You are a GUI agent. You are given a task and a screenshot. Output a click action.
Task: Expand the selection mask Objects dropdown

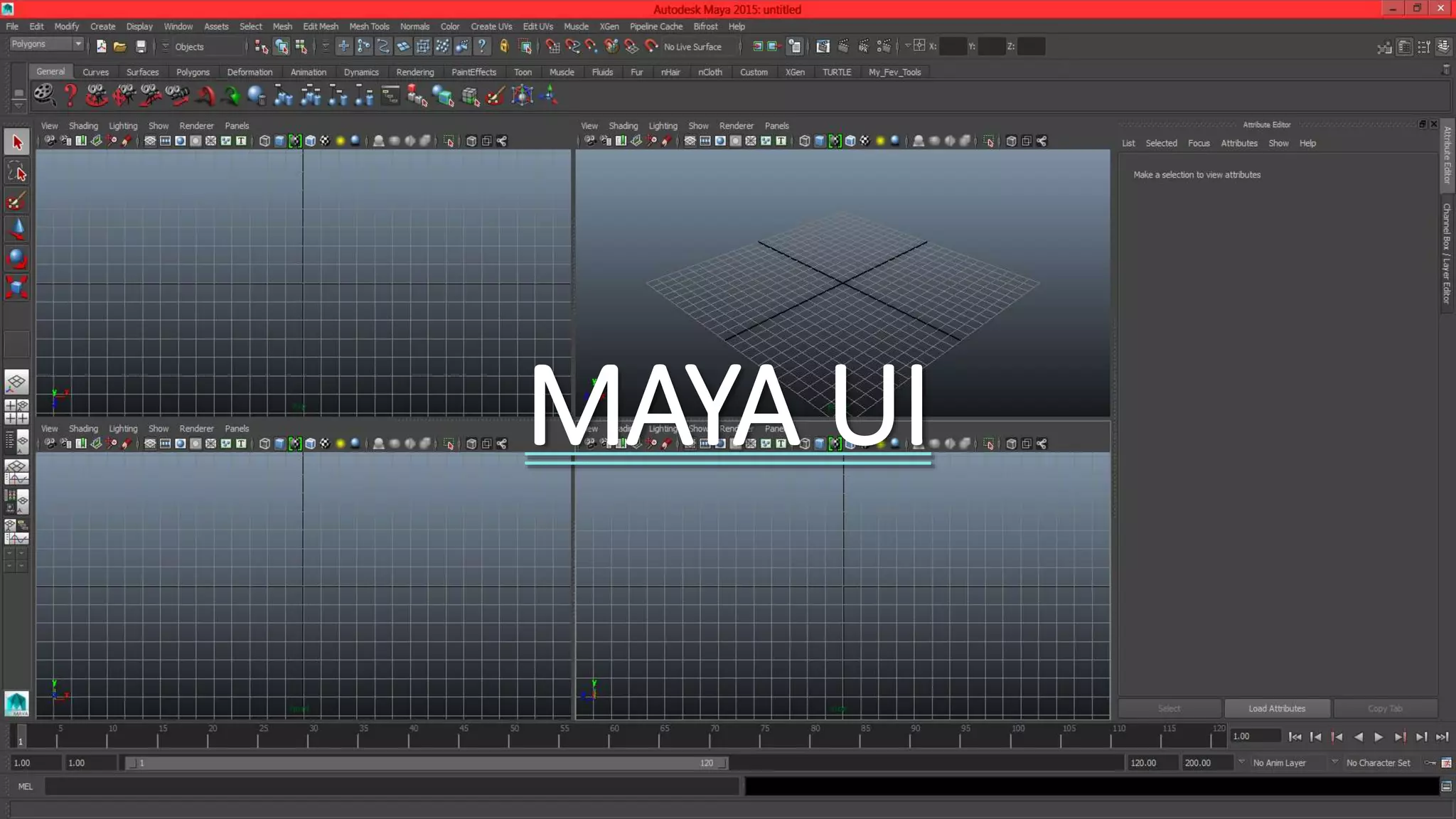pyautogui.click(x=165, y=46)
